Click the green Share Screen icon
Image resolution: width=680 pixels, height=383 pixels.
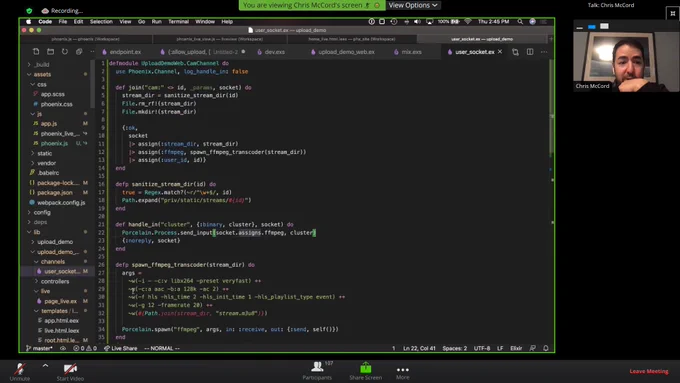(x=366, y=367)
